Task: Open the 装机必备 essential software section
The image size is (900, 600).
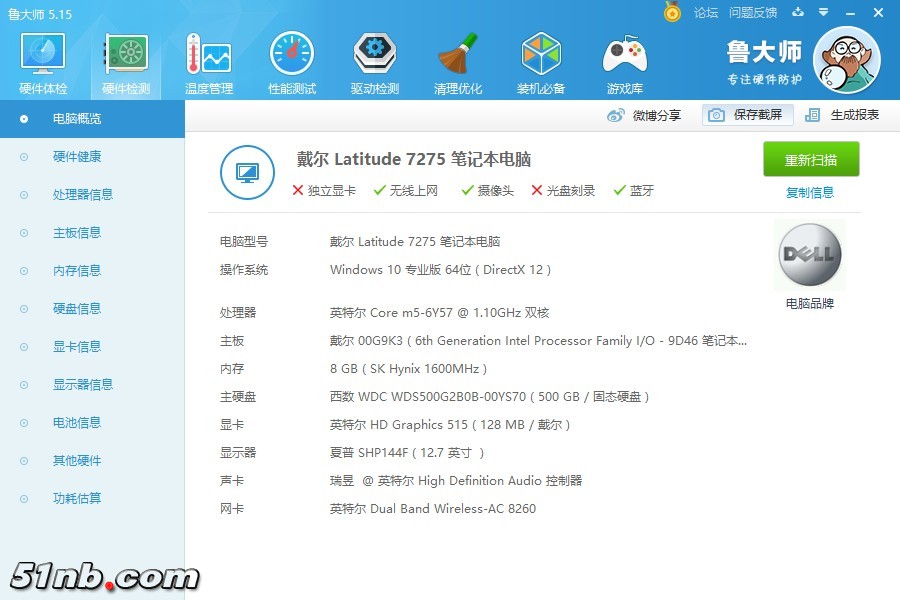Action: tap(541, 60)
